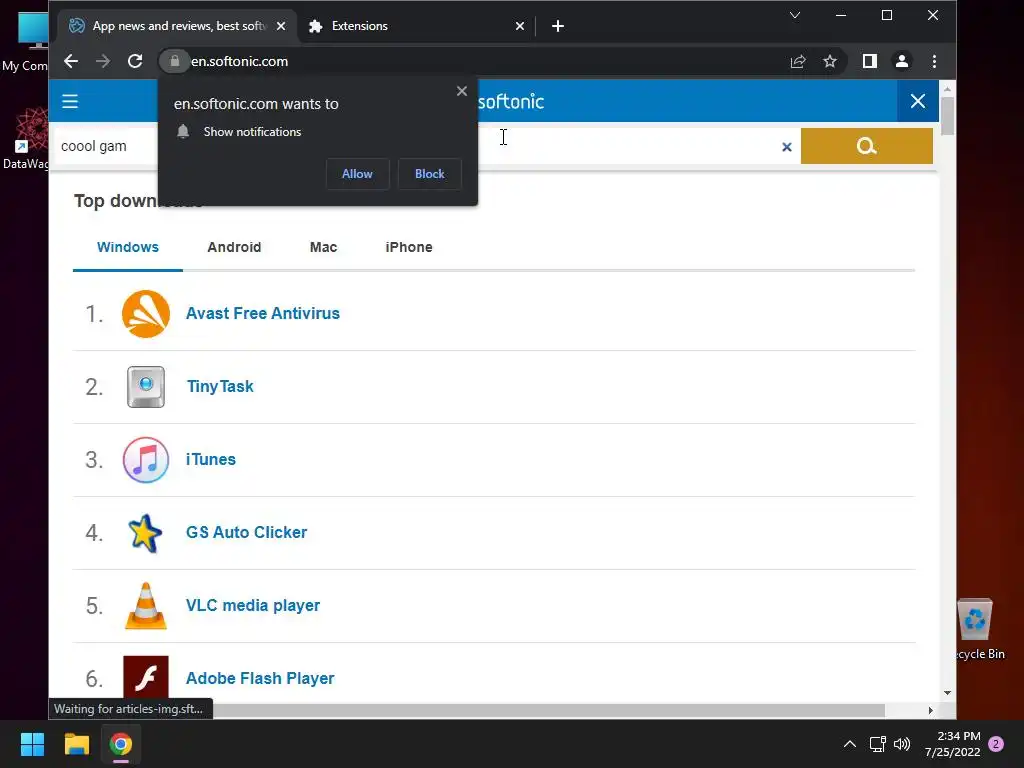
Task: Switch to the Mac downloads tab
Action: coord(323,248)
